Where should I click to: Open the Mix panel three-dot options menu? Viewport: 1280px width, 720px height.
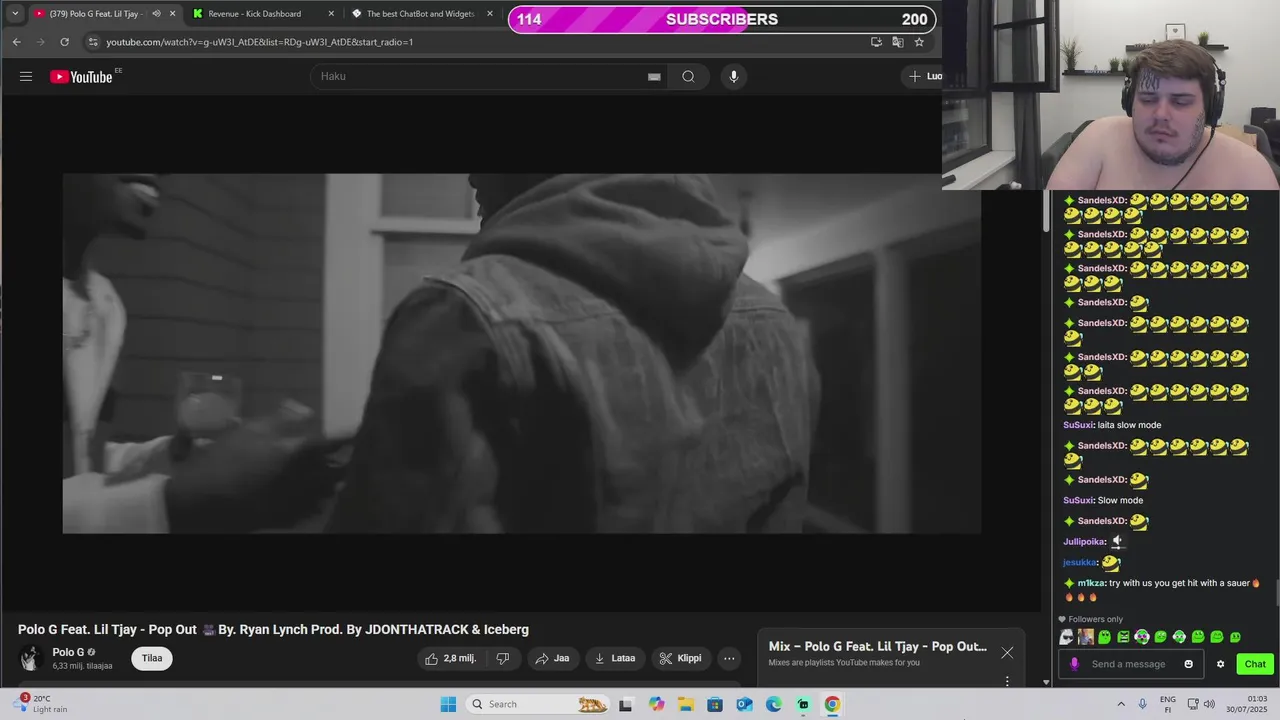pyautogui.click(x=1007, y=681)
